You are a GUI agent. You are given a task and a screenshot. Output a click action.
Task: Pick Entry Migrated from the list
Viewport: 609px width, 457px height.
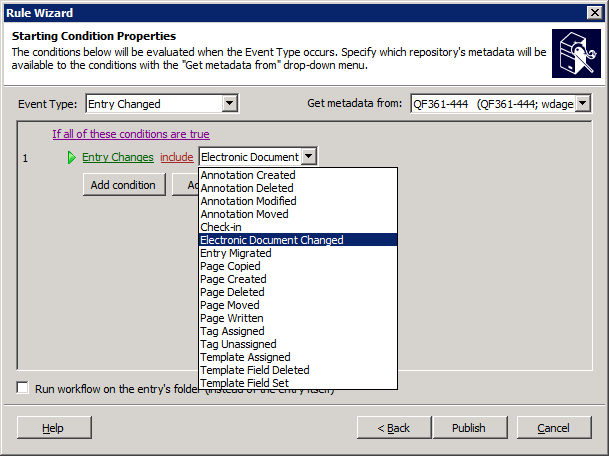pos(236,253)
